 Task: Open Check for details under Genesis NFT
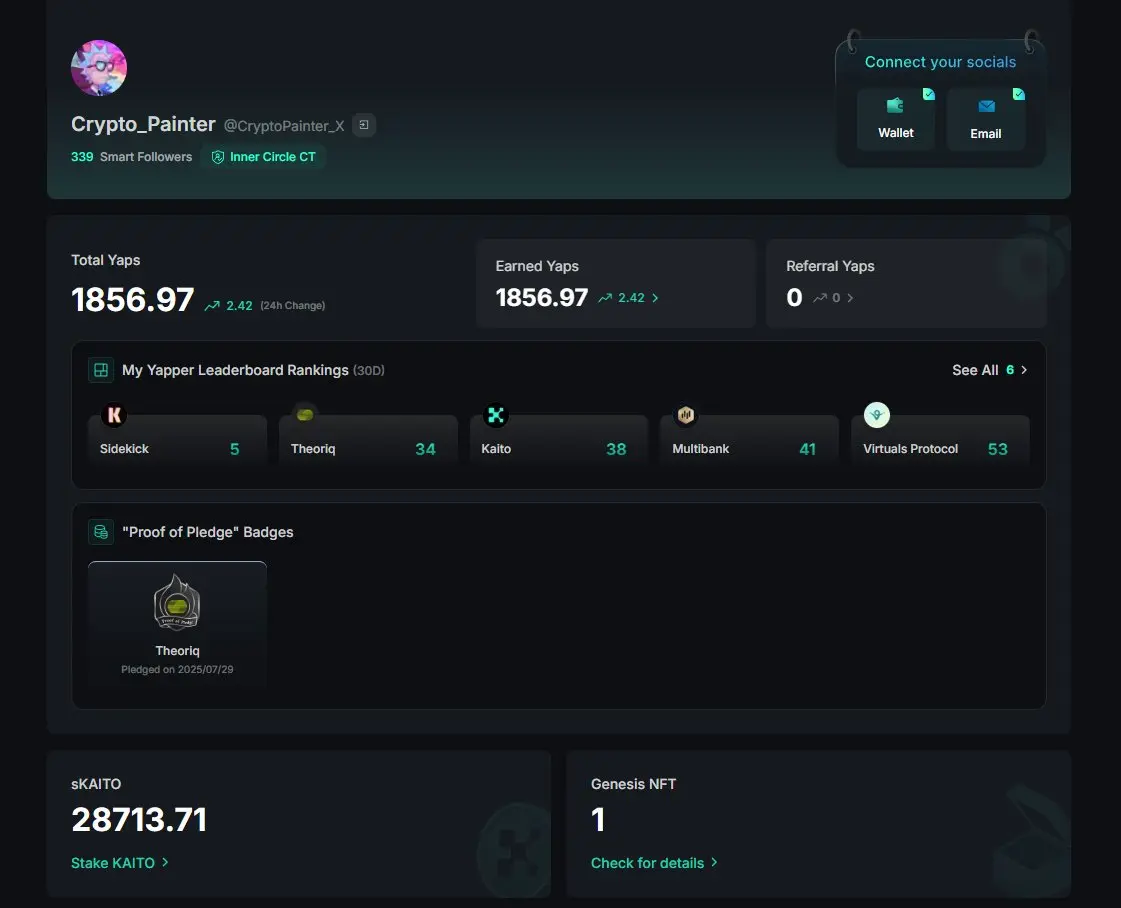654,863
